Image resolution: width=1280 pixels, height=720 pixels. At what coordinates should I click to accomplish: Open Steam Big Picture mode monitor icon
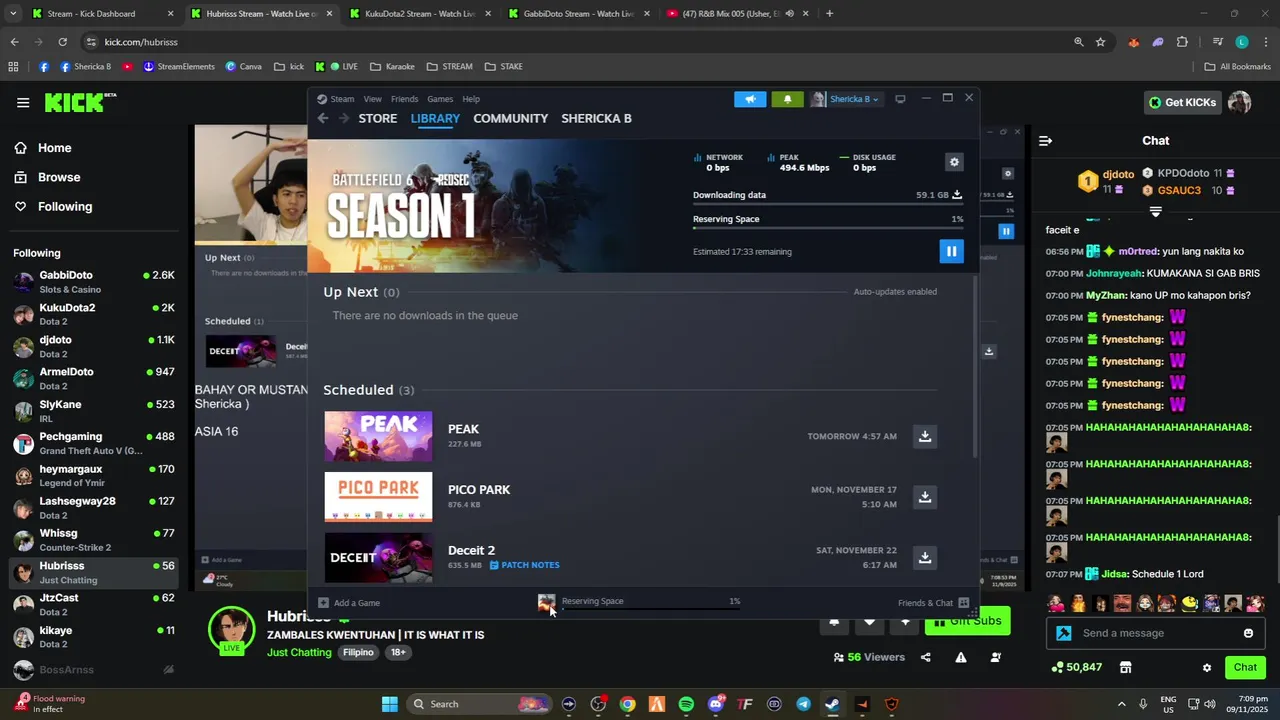click(x=900, y=99)
